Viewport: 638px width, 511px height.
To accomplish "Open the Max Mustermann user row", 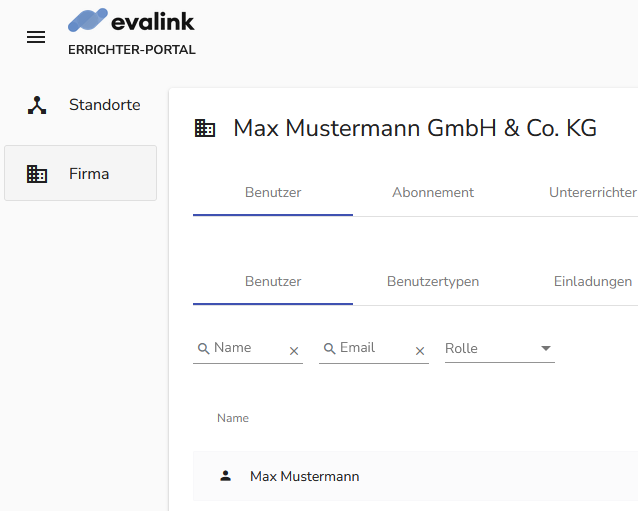I will [x=415, y=476].
